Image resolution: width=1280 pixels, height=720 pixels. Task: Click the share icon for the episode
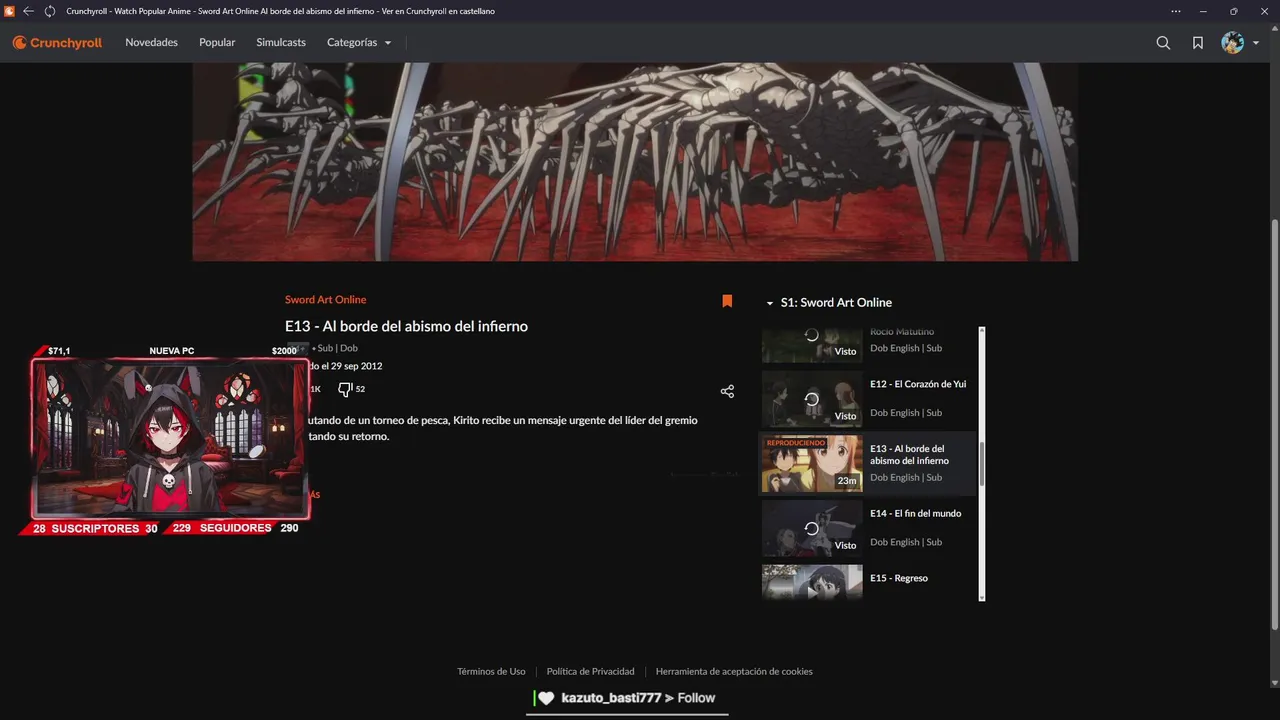pyautogui.click(x=727, y=392)
